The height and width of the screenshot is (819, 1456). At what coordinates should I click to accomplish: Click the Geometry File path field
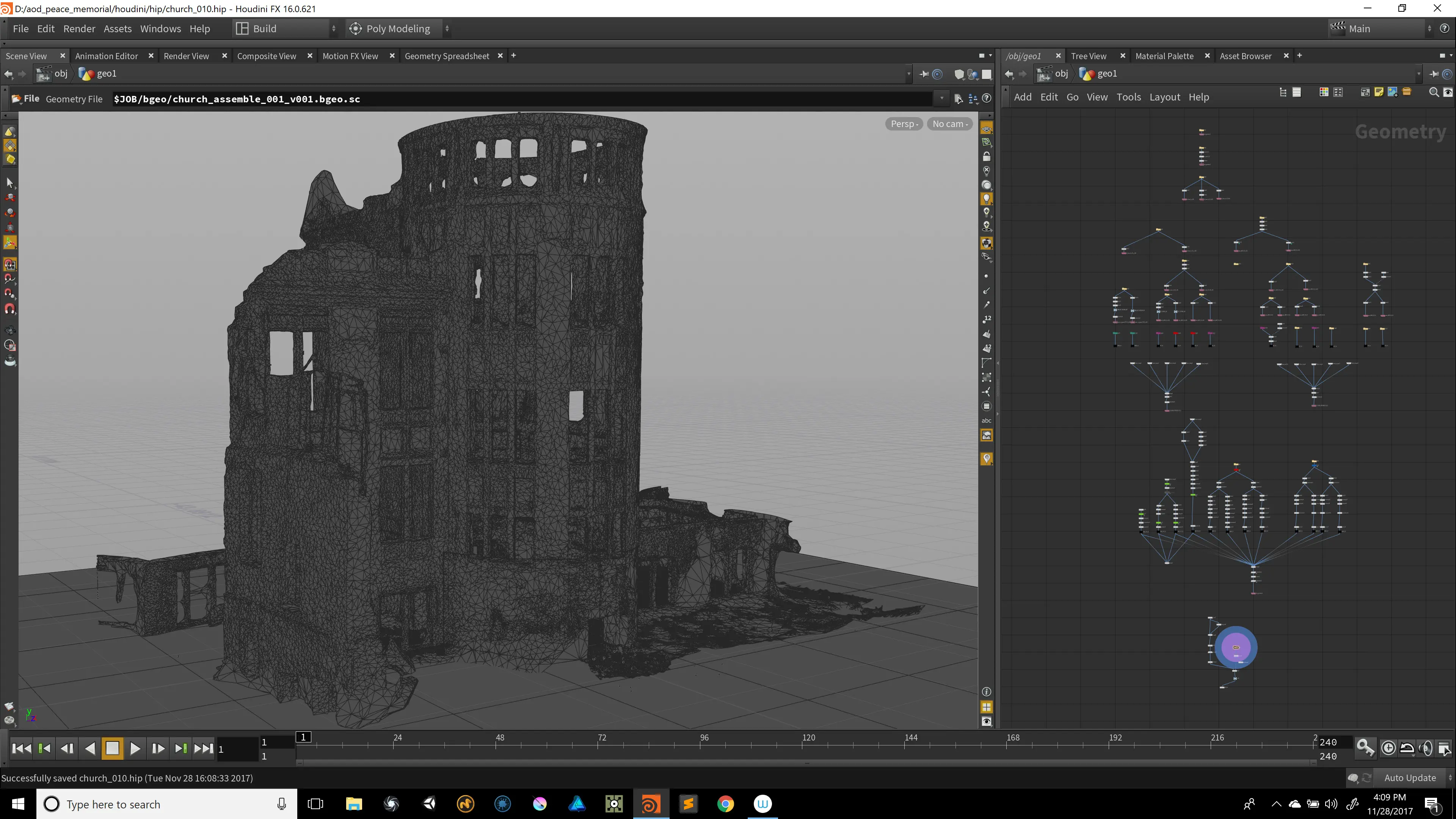coord(522,99)
